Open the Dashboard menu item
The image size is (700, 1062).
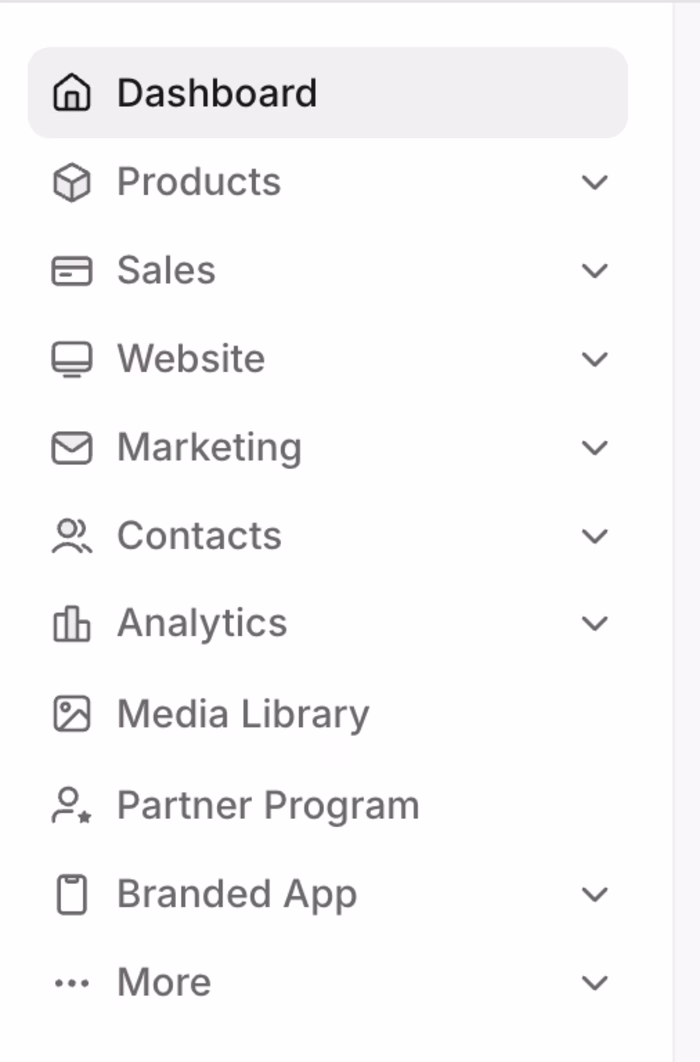pos(217,93)
